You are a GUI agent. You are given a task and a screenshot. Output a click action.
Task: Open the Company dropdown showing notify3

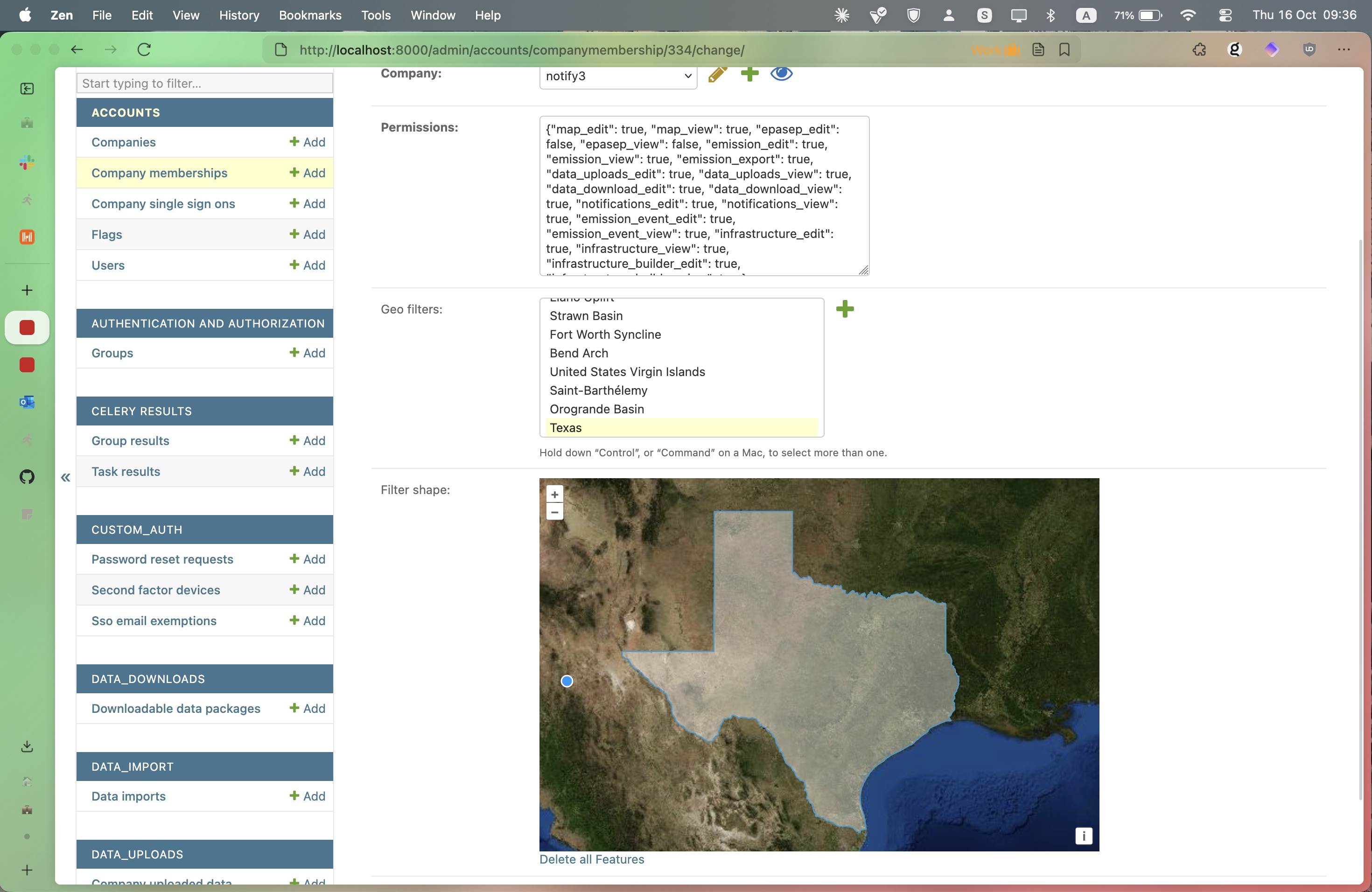(x=618, y=76)
